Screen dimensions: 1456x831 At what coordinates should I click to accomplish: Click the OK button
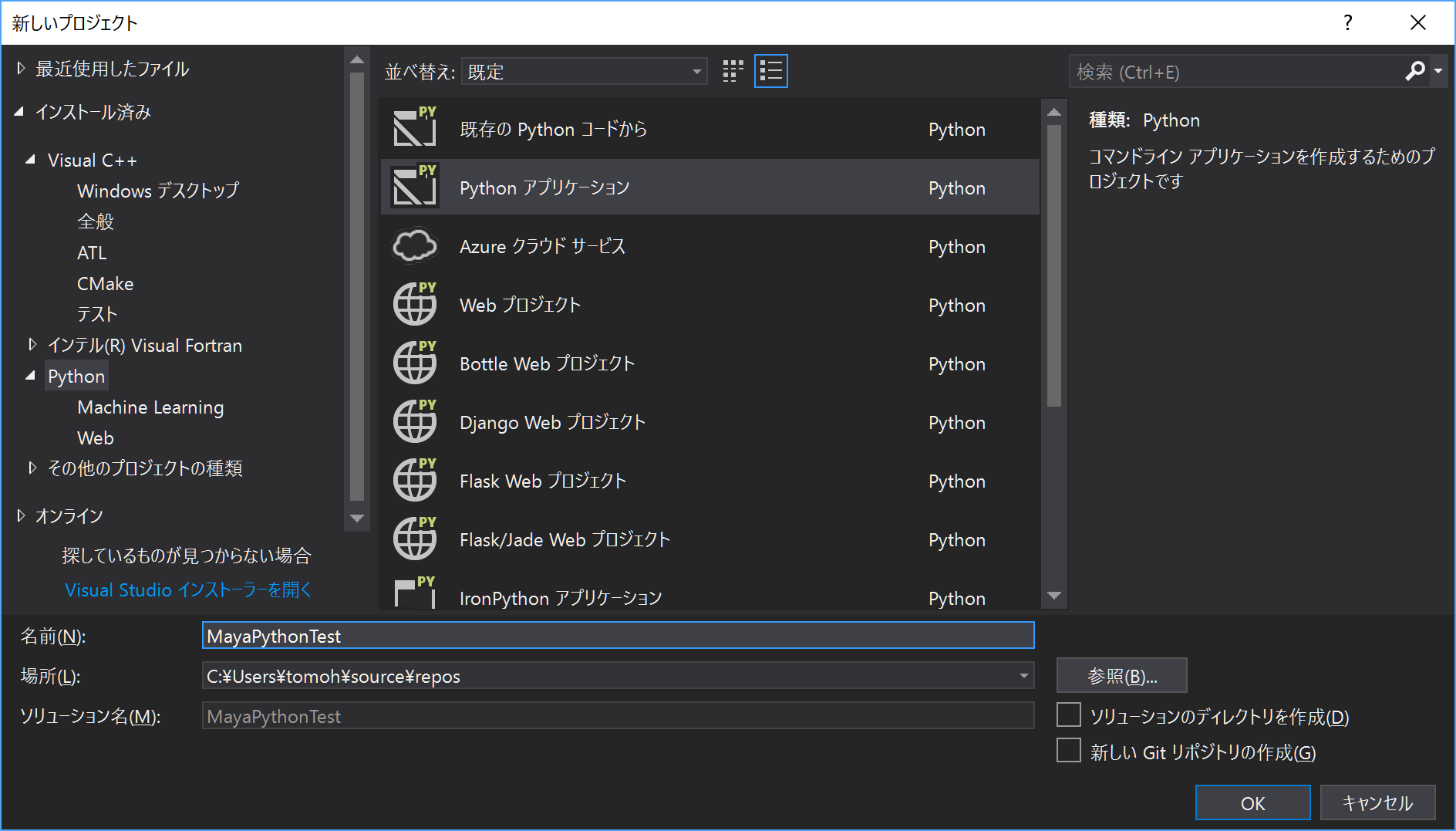tap(1252, 802)
